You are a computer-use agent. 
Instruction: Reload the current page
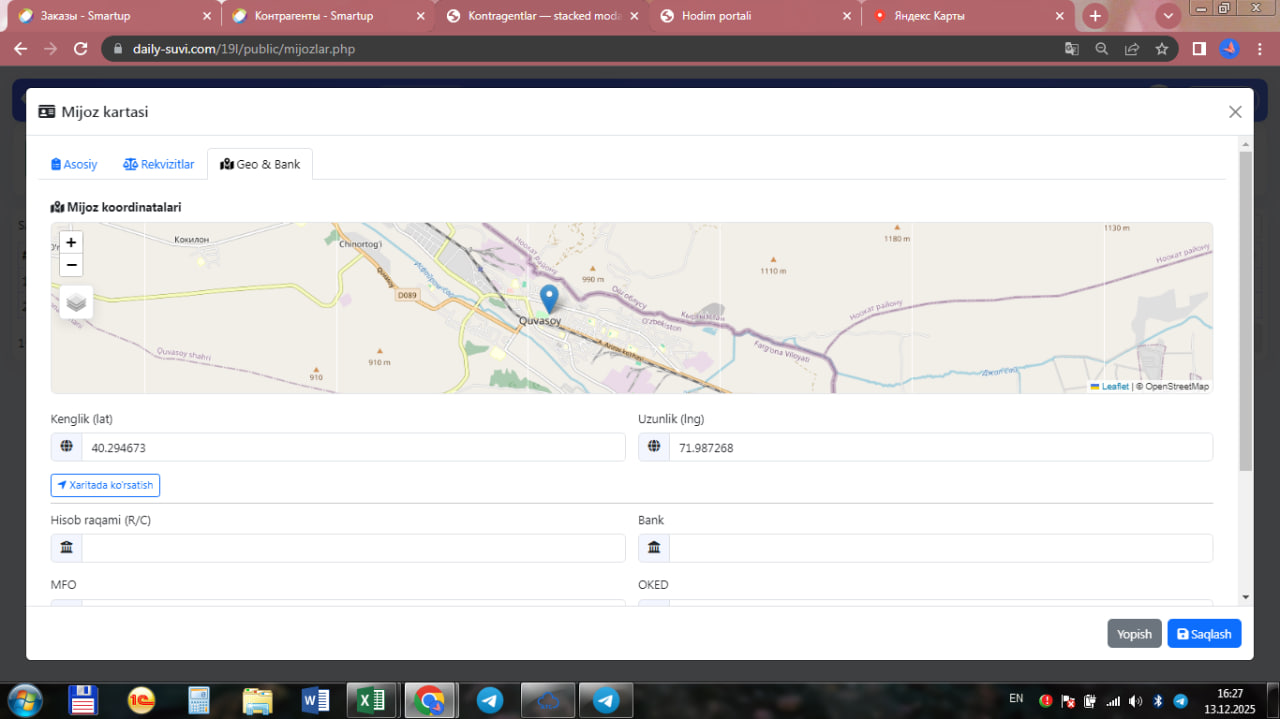coord(81,49)
